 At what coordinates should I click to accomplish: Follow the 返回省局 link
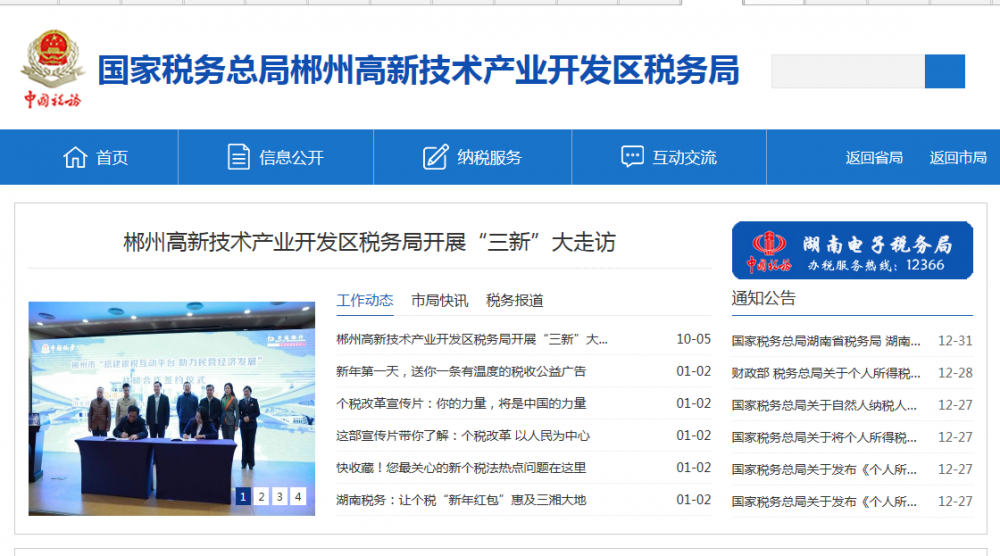(874, 157)
